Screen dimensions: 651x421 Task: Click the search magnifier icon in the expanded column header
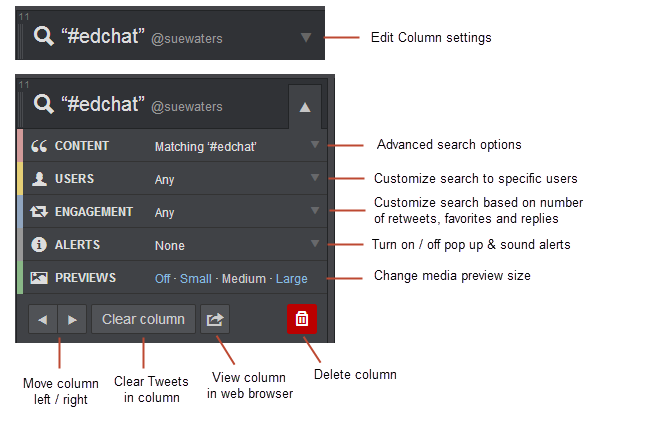click(44, 103)
